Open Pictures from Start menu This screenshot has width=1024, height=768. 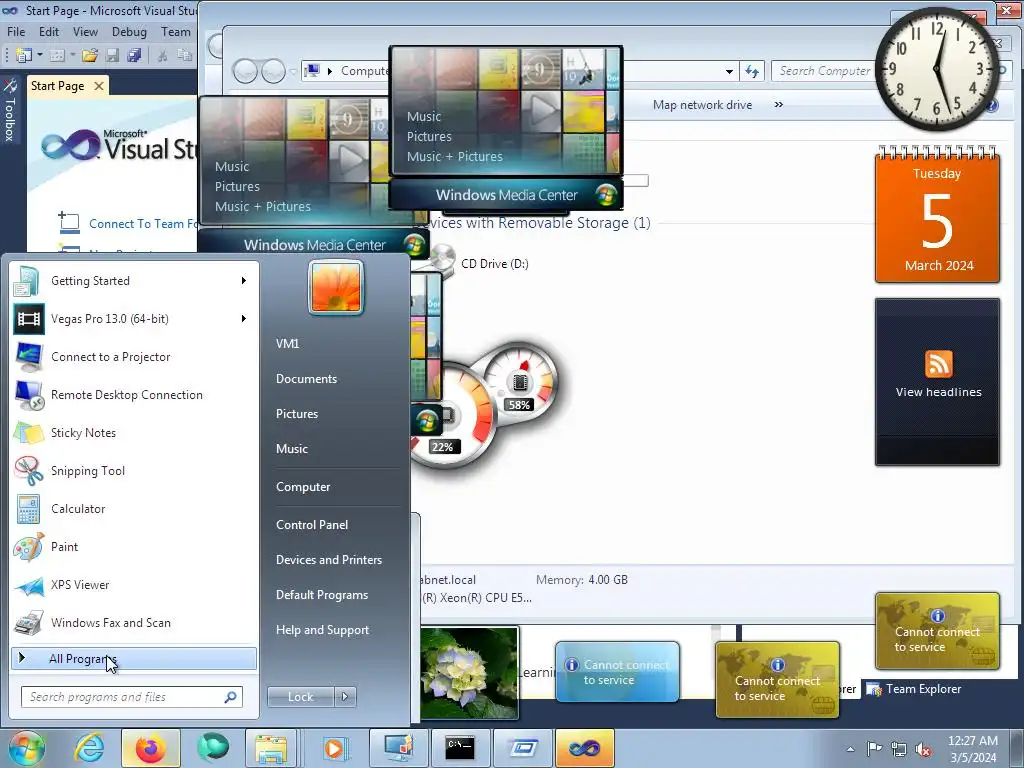[x=296, y=414]
